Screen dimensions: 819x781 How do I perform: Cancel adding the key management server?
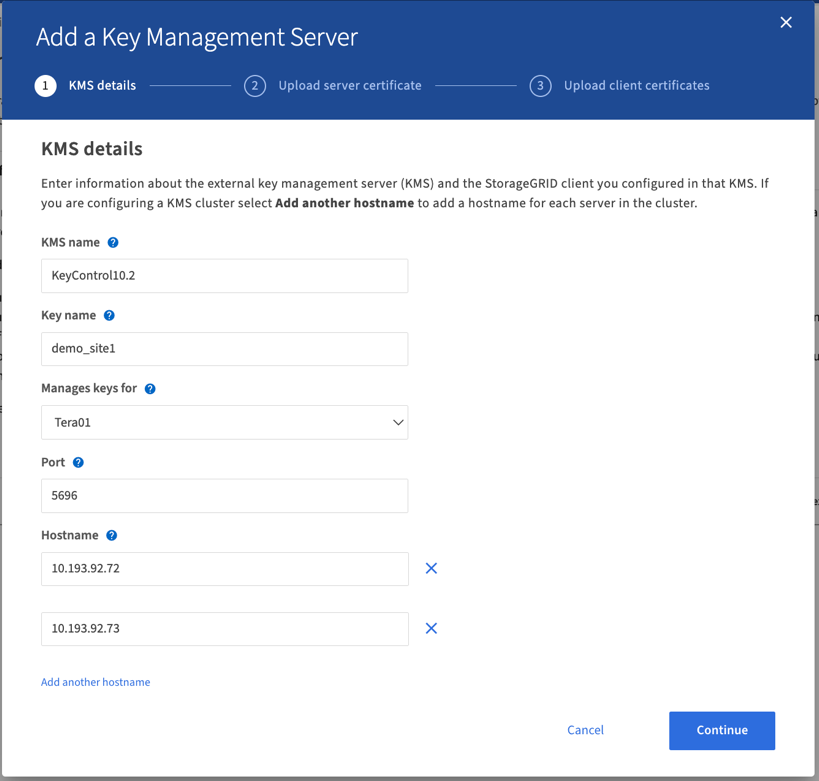(585, 731)
